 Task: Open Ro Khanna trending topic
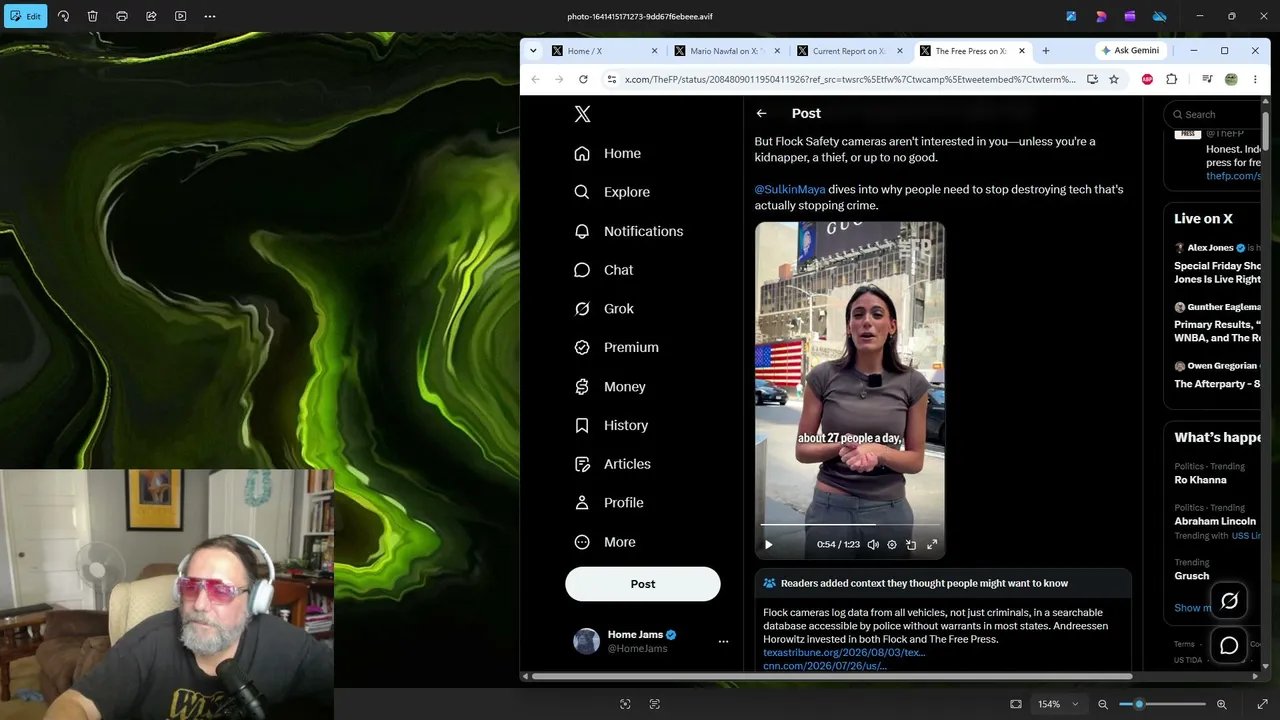tap(1200, 480)
